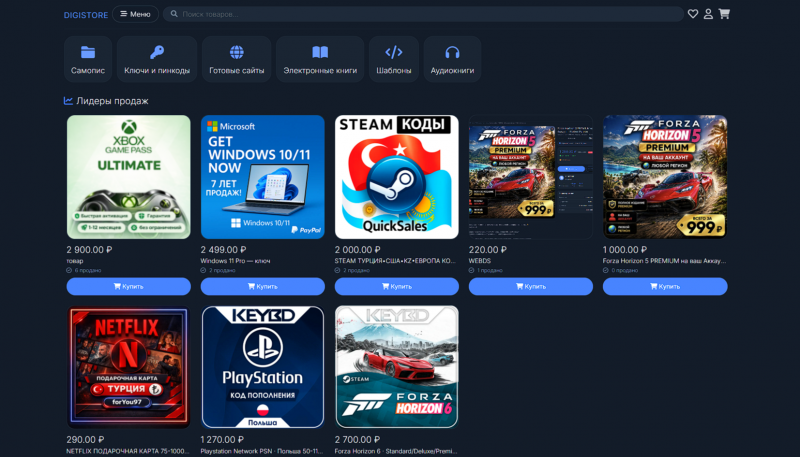Image resolution: width=800 pixels, height=457 pixels.
Task: Focus the Поиск товаров search field
Action: (x=423, y=14)
